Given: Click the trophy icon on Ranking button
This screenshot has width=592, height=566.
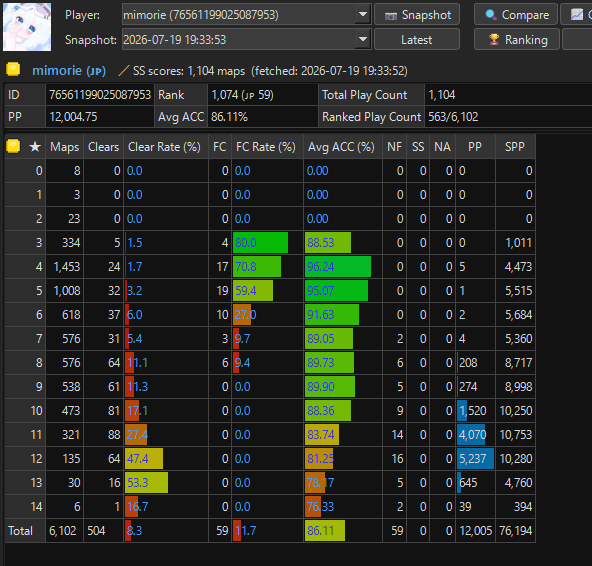Looking at the screenshot, I should (x=494, y=39).
